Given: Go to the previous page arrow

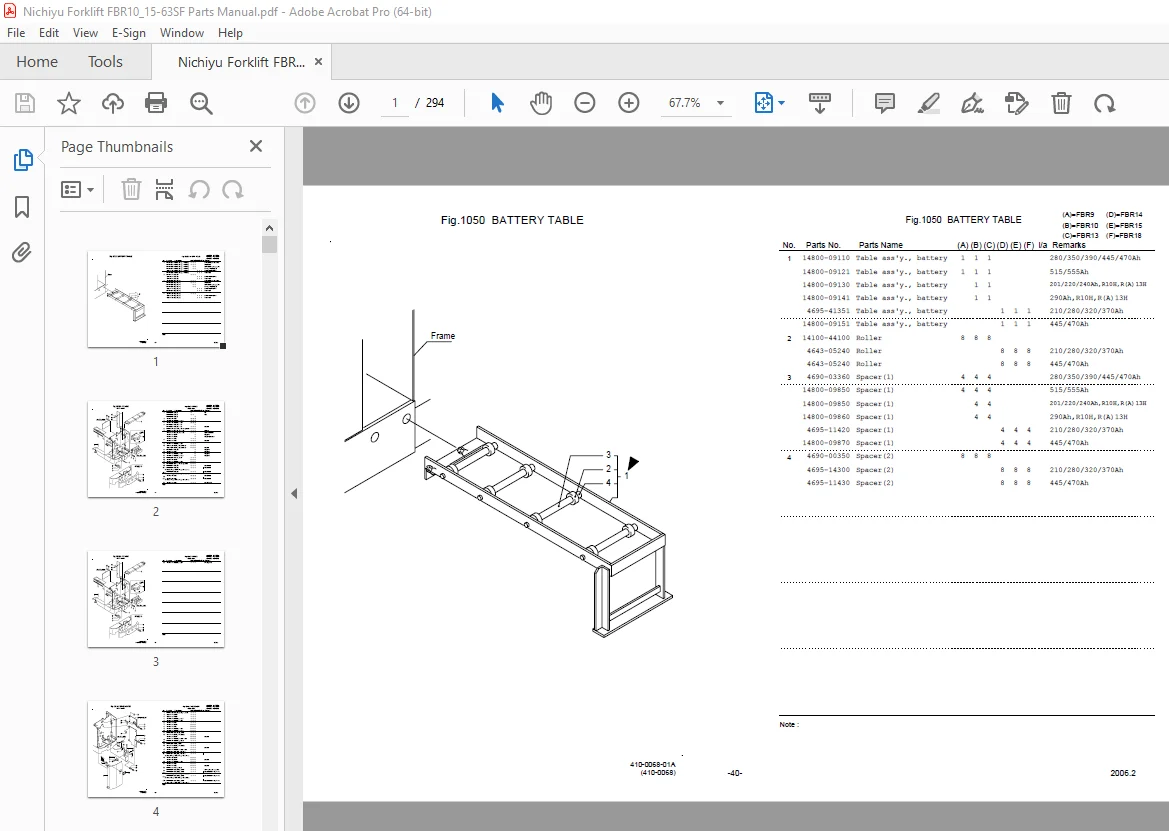Looking at the screenshot, I should (x=305, y=103).
